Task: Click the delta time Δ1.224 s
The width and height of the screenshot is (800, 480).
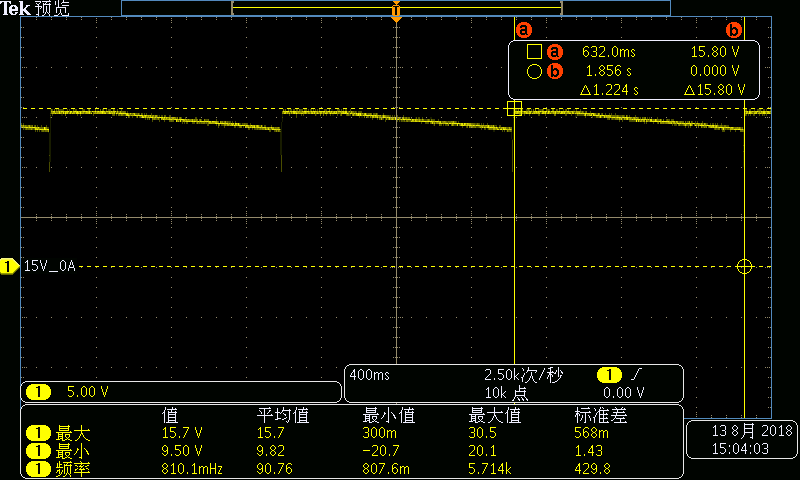Action: (609, 90)
